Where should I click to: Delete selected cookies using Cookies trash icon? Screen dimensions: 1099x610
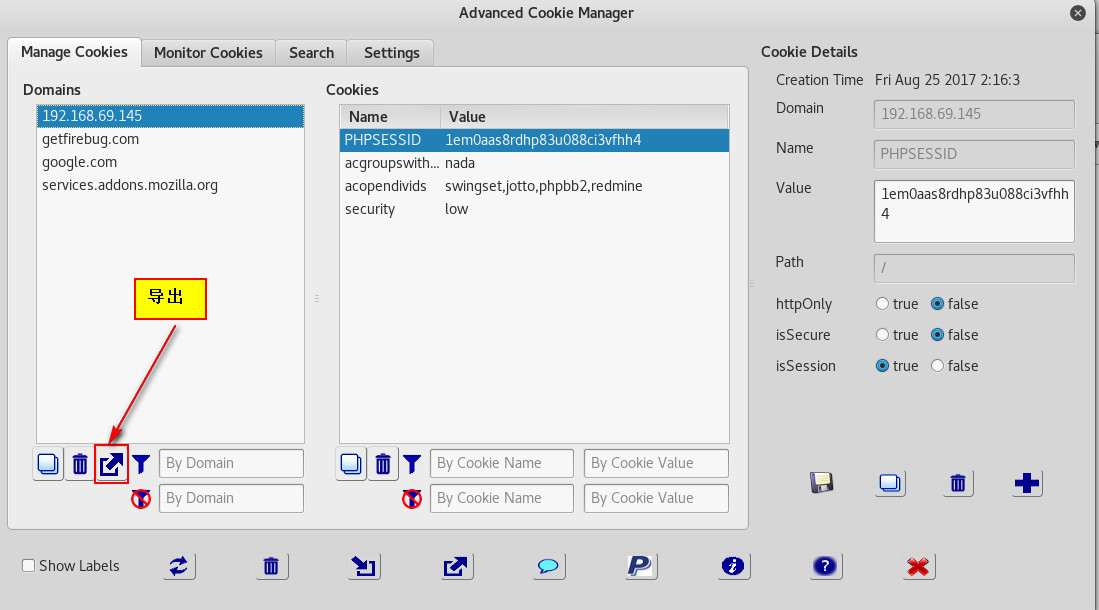tap(383, 463)
